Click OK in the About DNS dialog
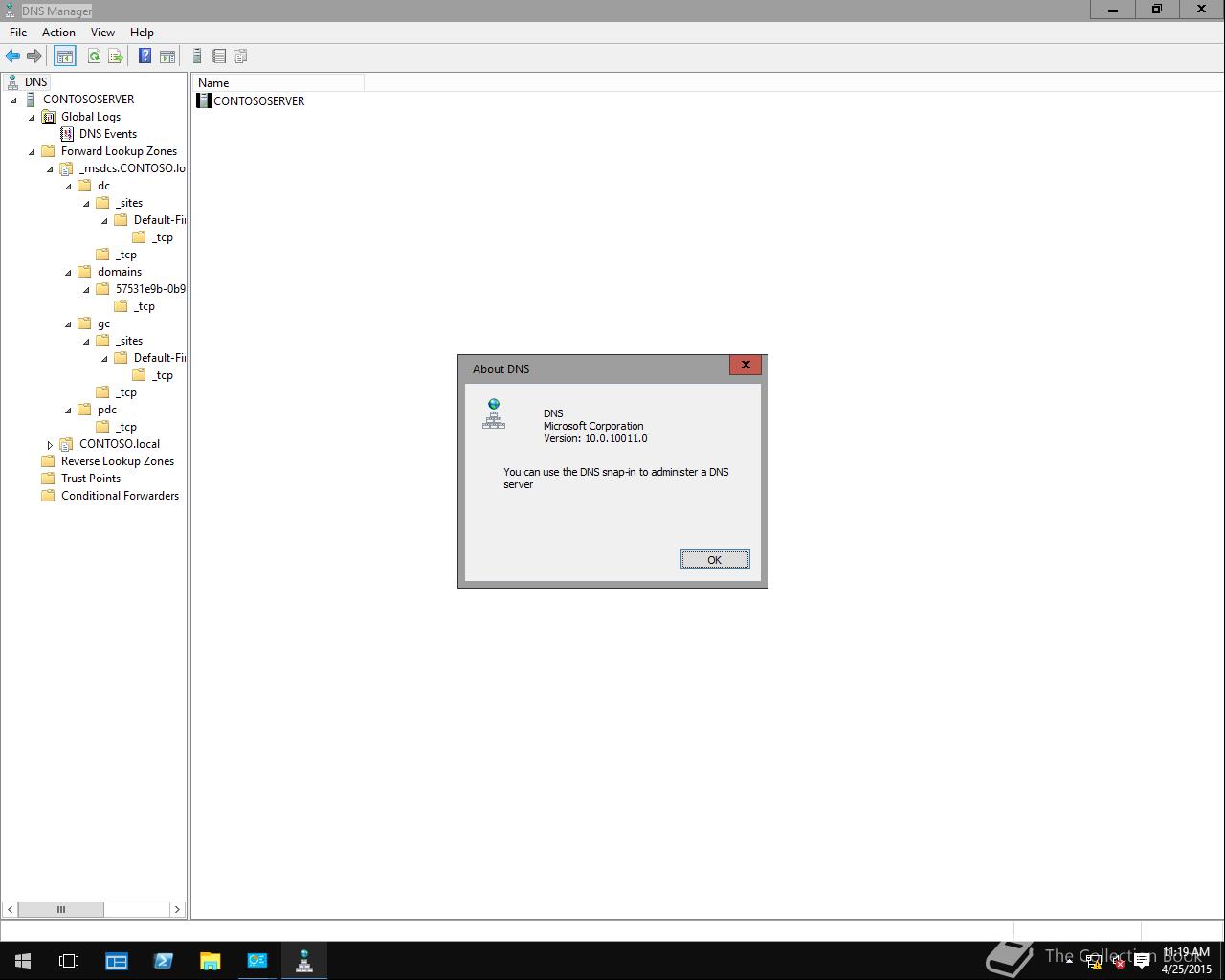Viewport: 1225px width, 980px height. [715, 560]
